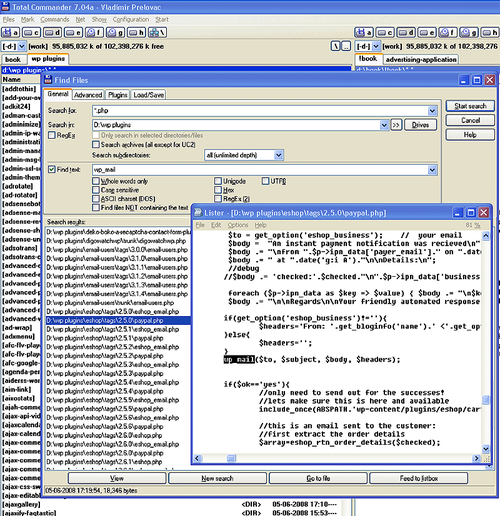
Task: Enable the Hex checkbox
Action: 218,190
